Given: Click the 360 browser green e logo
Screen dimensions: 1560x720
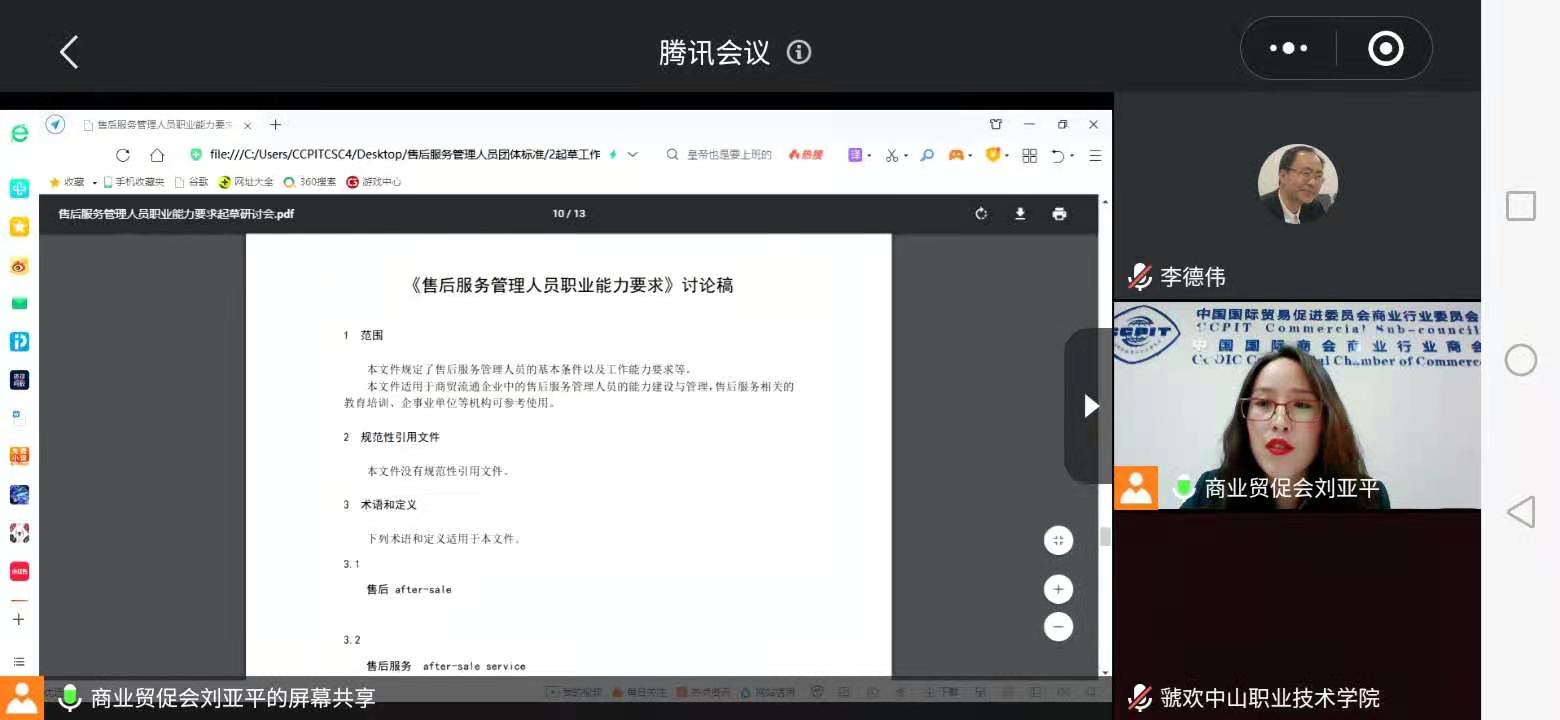Looking at the screenshot, I should click(19, 133).
